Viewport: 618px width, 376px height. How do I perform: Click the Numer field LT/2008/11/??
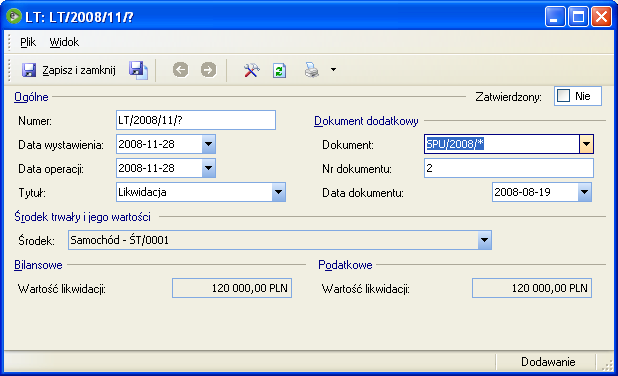(x=196, y=120)
